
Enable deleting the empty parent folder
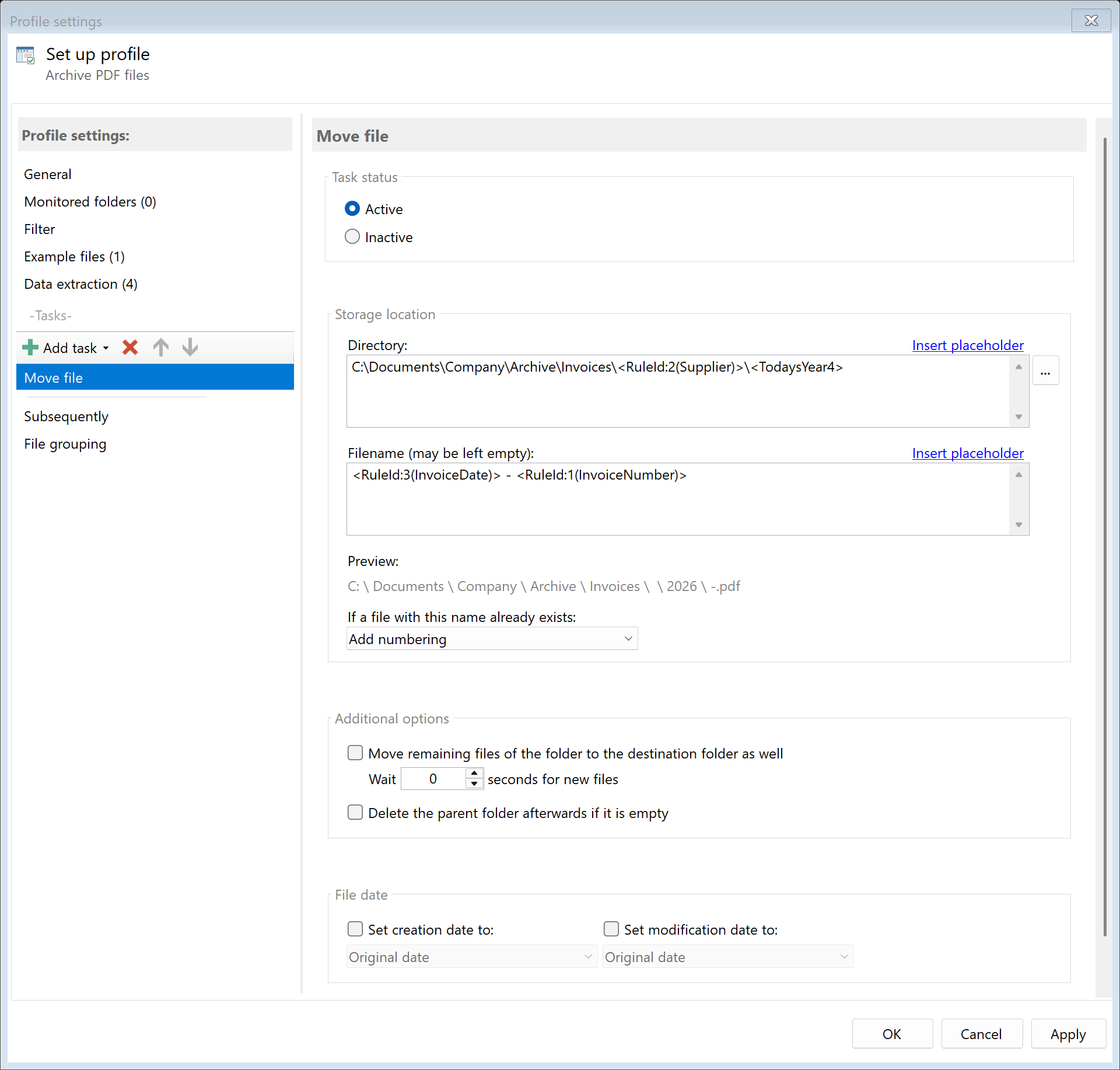tap(355, 812)
